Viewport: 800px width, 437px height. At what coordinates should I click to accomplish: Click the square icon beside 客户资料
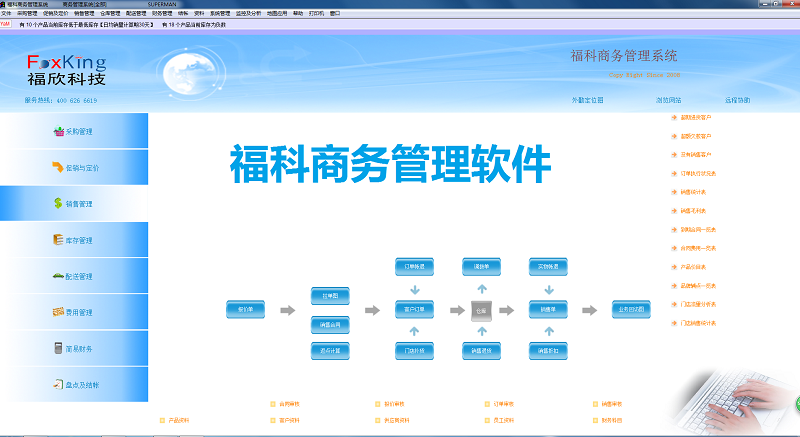pos(273,421)
